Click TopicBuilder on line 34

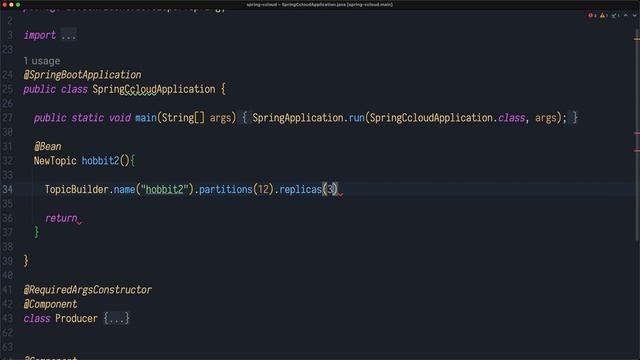pos(76,189)
